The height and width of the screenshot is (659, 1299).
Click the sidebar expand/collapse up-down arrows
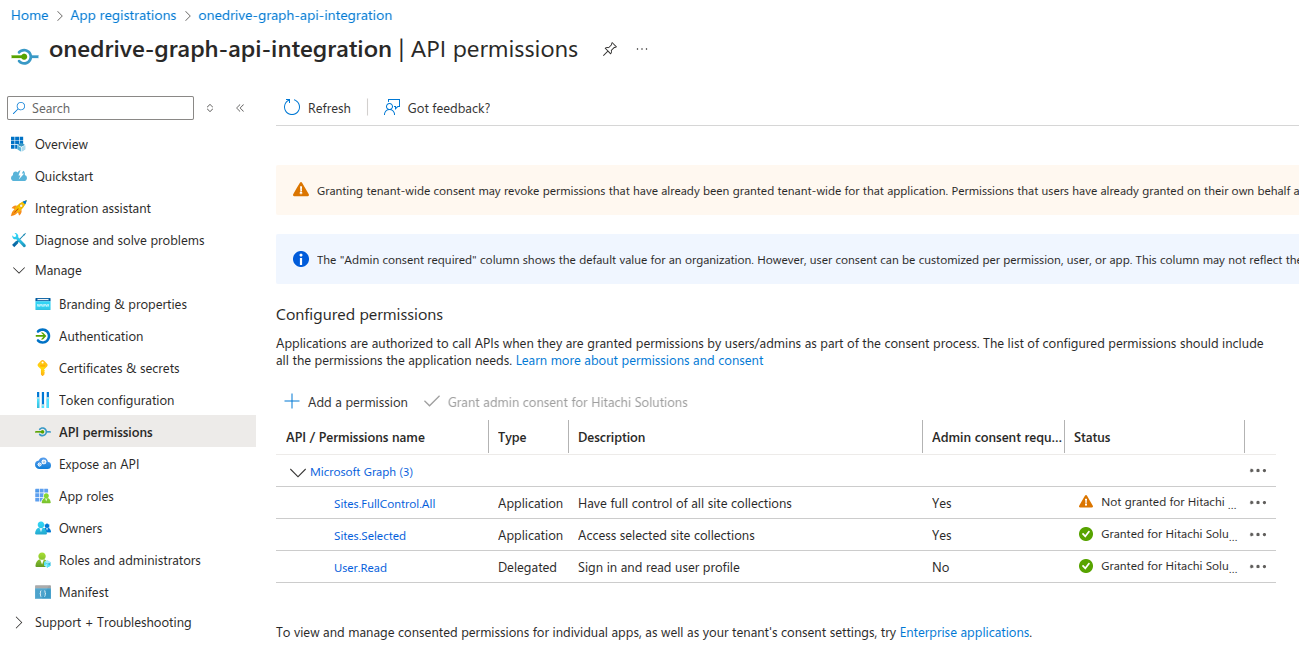tap(210, 108)
